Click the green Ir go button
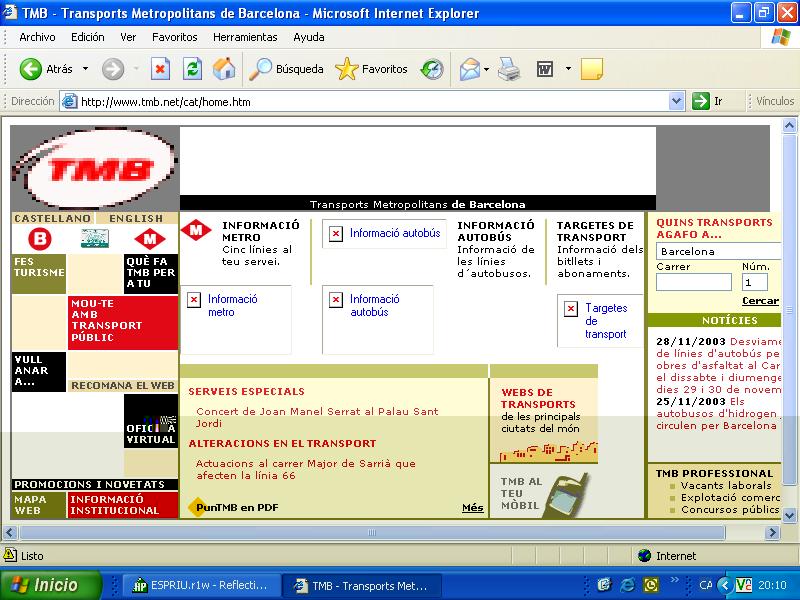 click(701, 101)
